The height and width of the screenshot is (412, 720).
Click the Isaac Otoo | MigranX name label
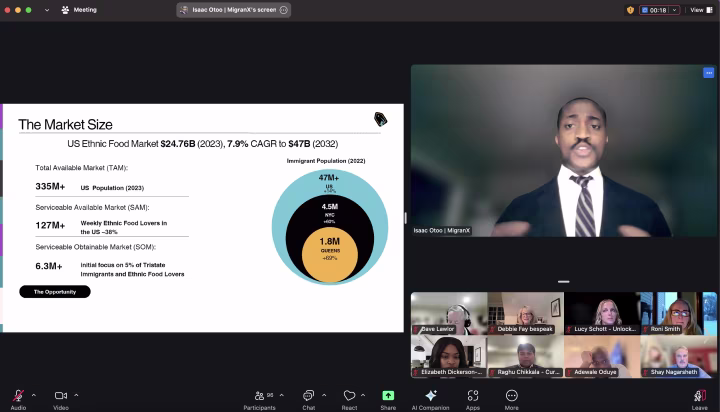[x=442, y=231]
